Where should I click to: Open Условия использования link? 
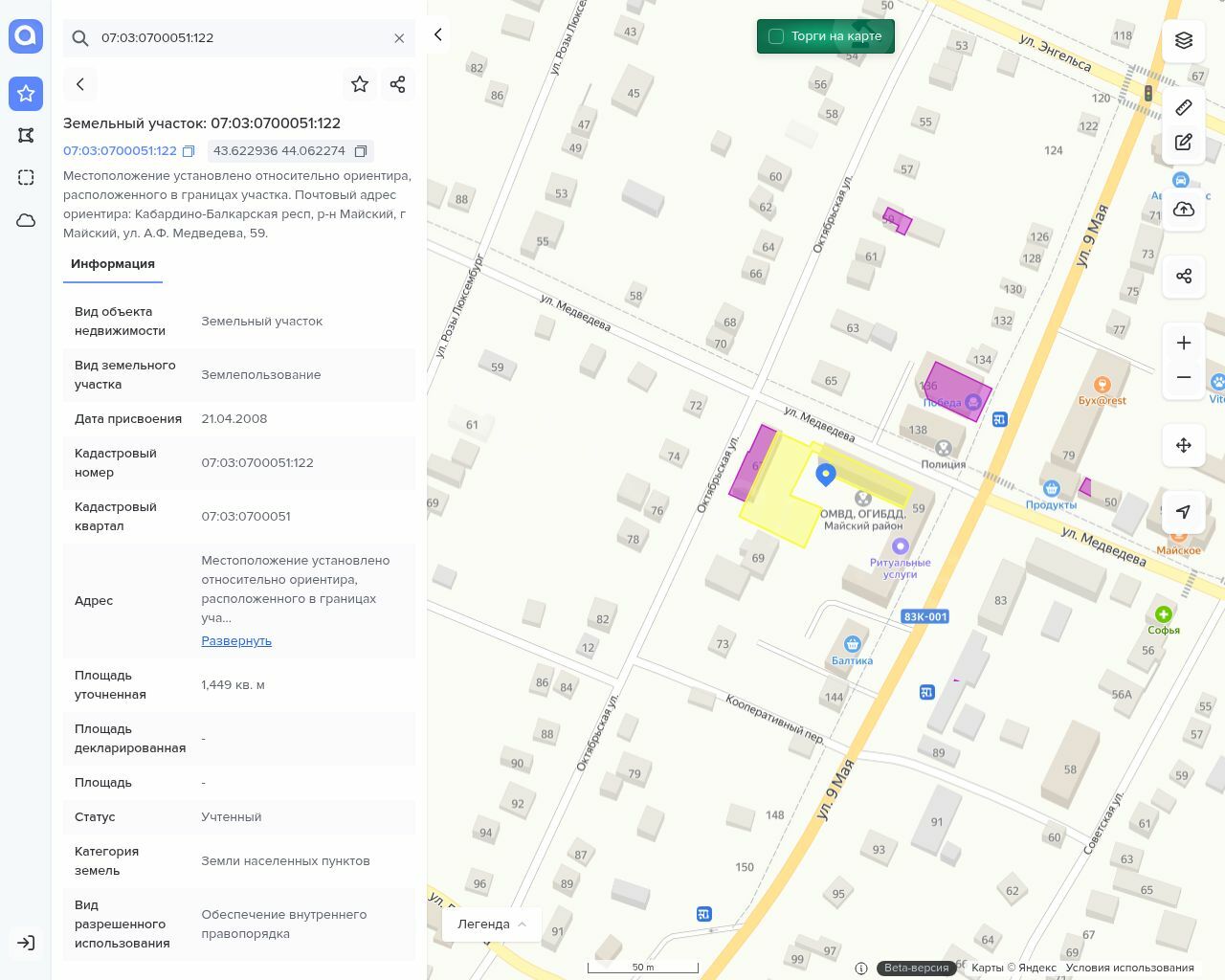click(x=1129, y=968)
